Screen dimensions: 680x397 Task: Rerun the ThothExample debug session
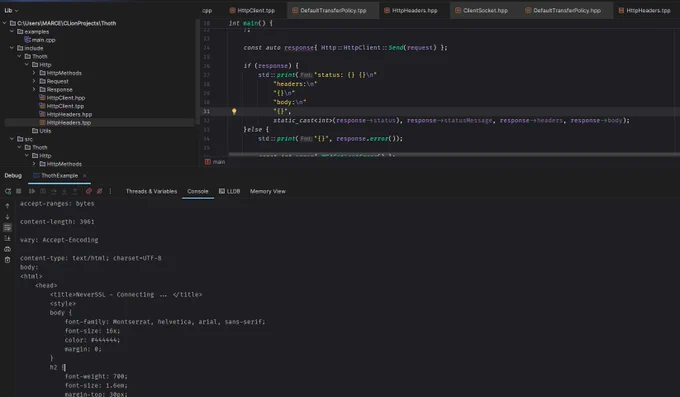click(x=8, y=191)
